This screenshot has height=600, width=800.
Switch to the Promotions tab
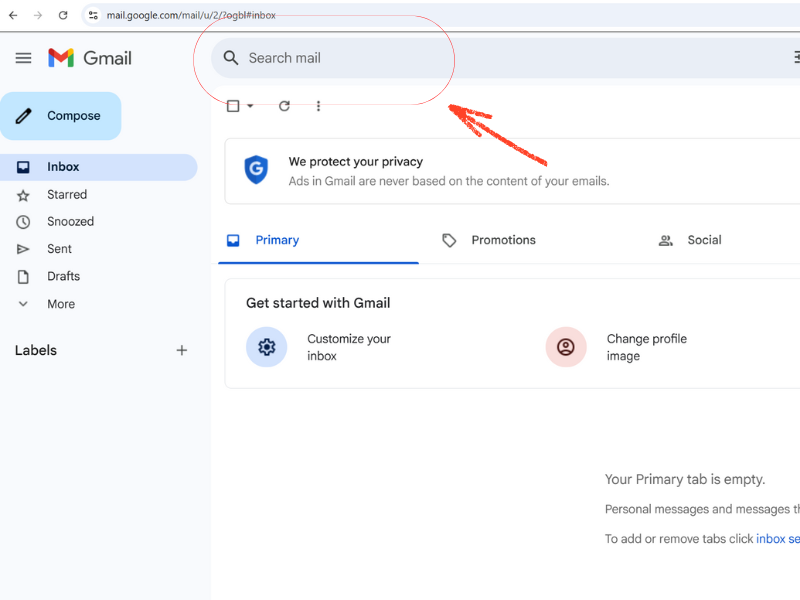503,240
